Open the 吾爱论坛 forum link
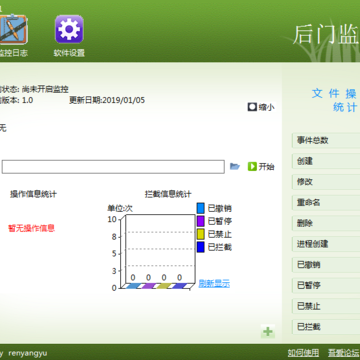Viewport: 360px width, 360px height. (x=344, y=353)
